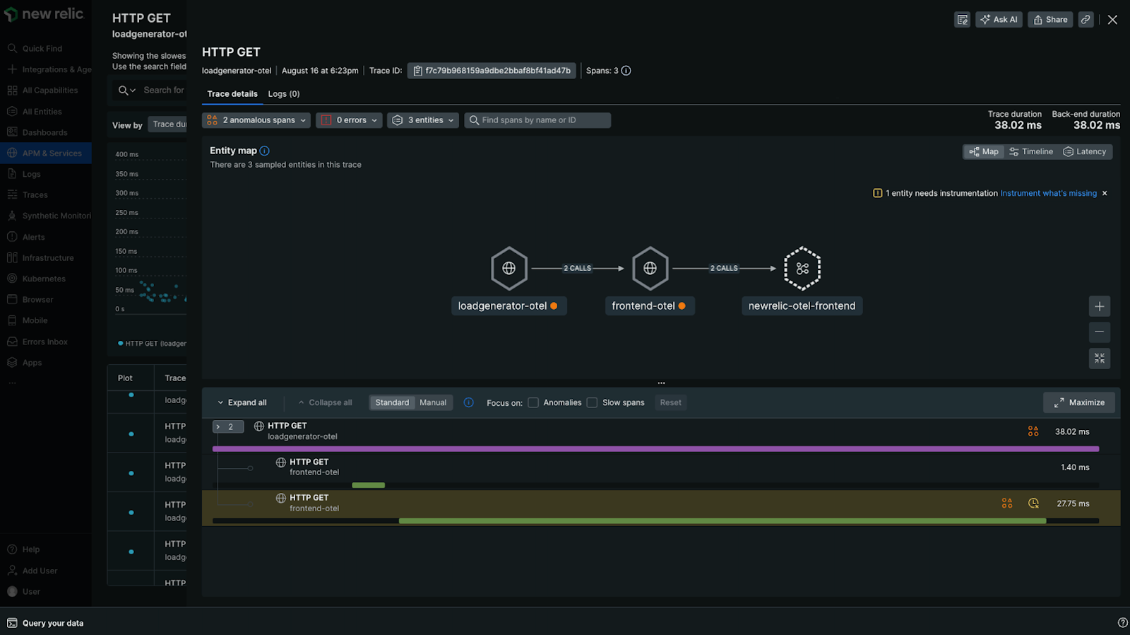Click the help icon in the bottom-right corner

[x=1122, y=623]
